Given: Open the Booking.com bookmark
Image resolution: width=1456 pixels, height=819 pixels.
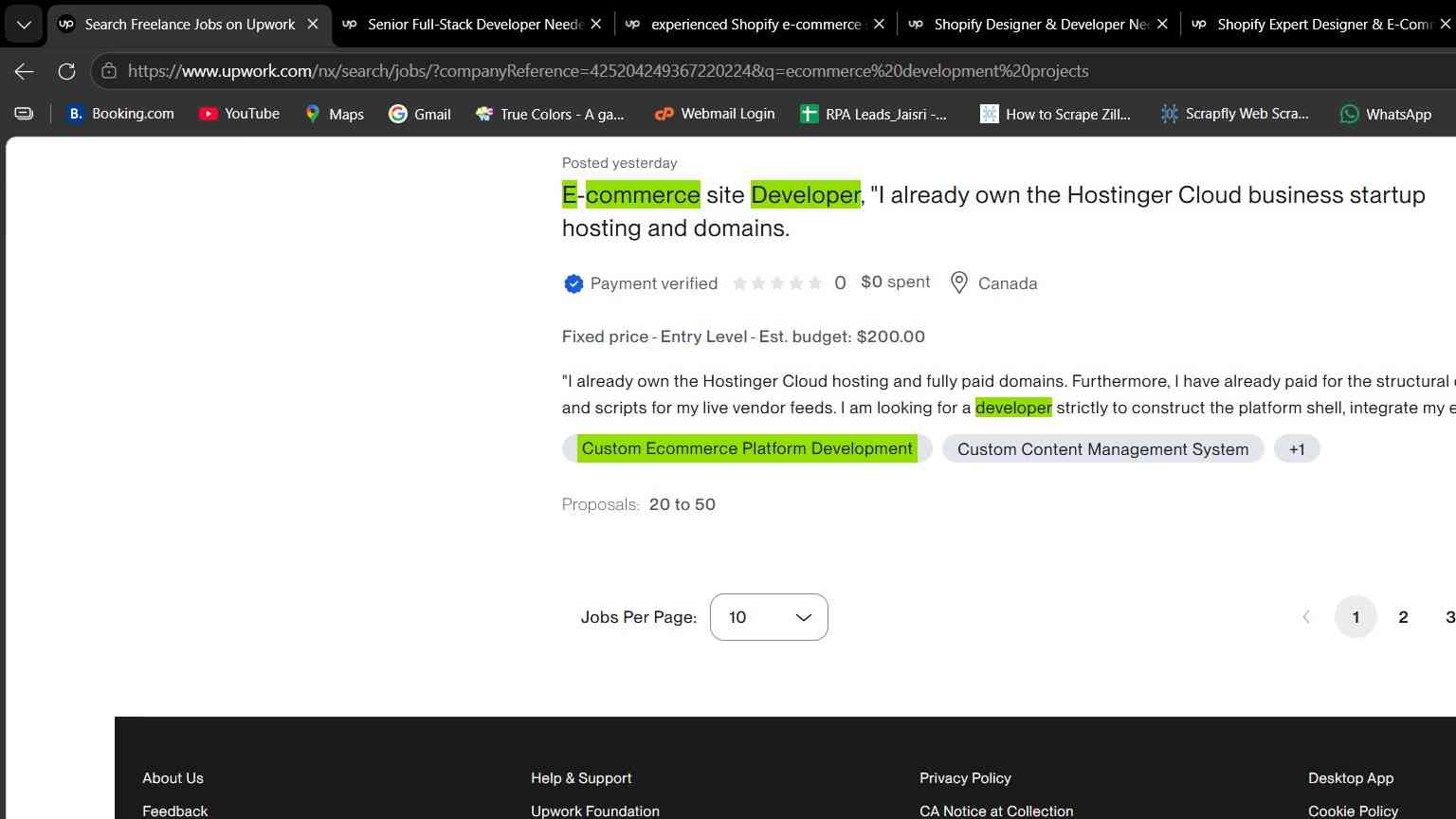Looking at the screenshot, I should (119, 114).
